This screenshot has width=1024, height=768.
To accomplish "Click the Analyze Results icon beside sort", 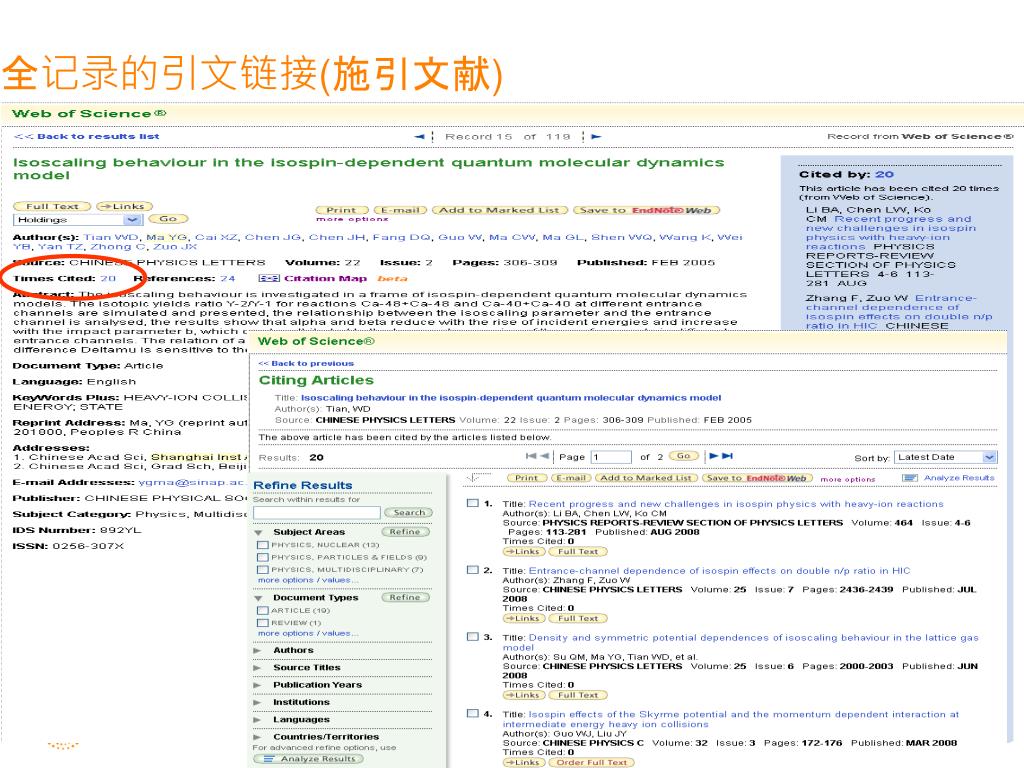I will pos(910,478).
